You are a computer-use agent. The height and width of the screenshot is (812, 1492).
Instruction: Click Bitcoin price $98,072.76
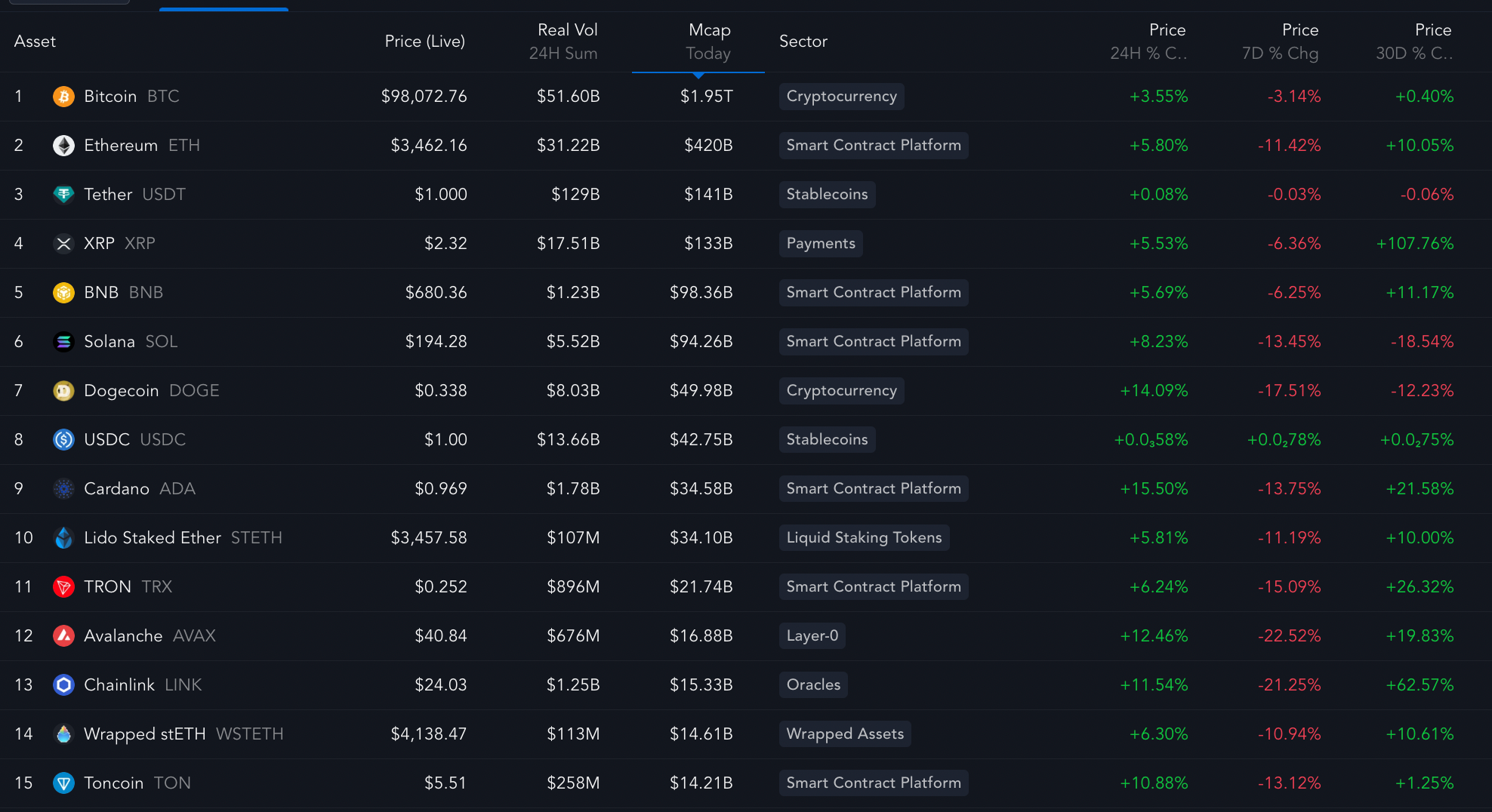[424, 97]
